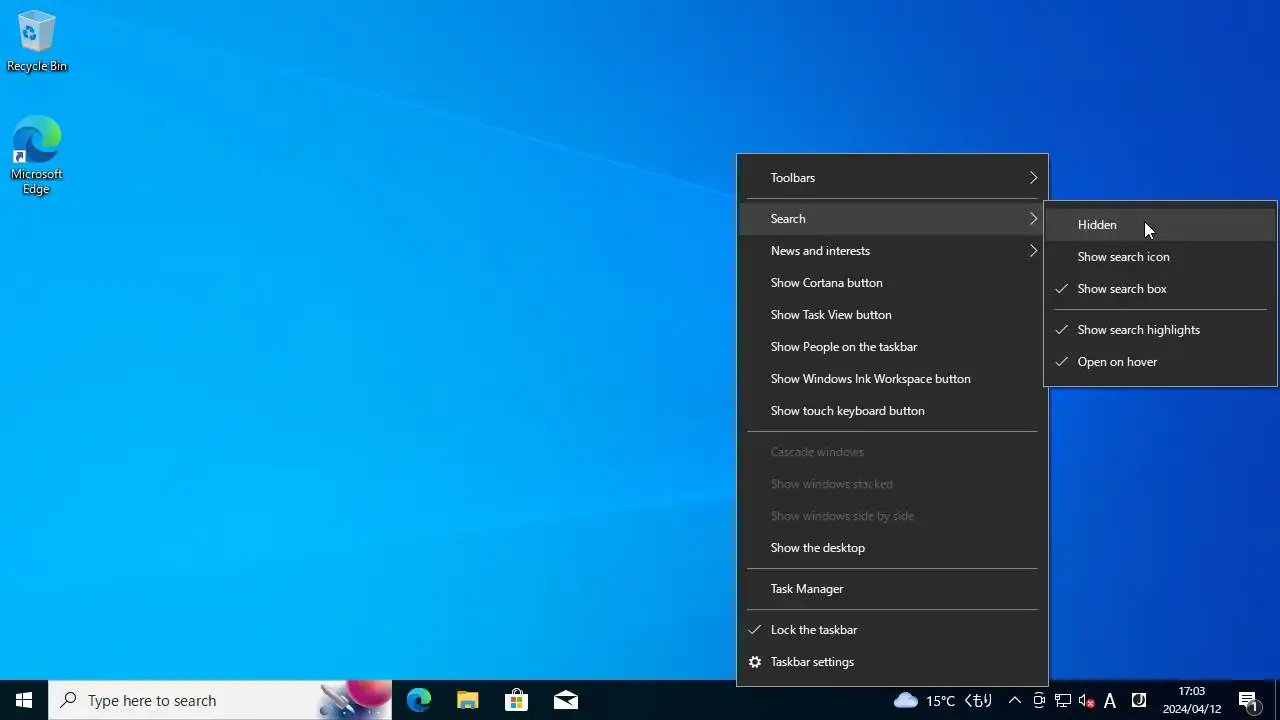
Task: Click the IME input mode A indicator
Action: click(x=1110, y=700)
